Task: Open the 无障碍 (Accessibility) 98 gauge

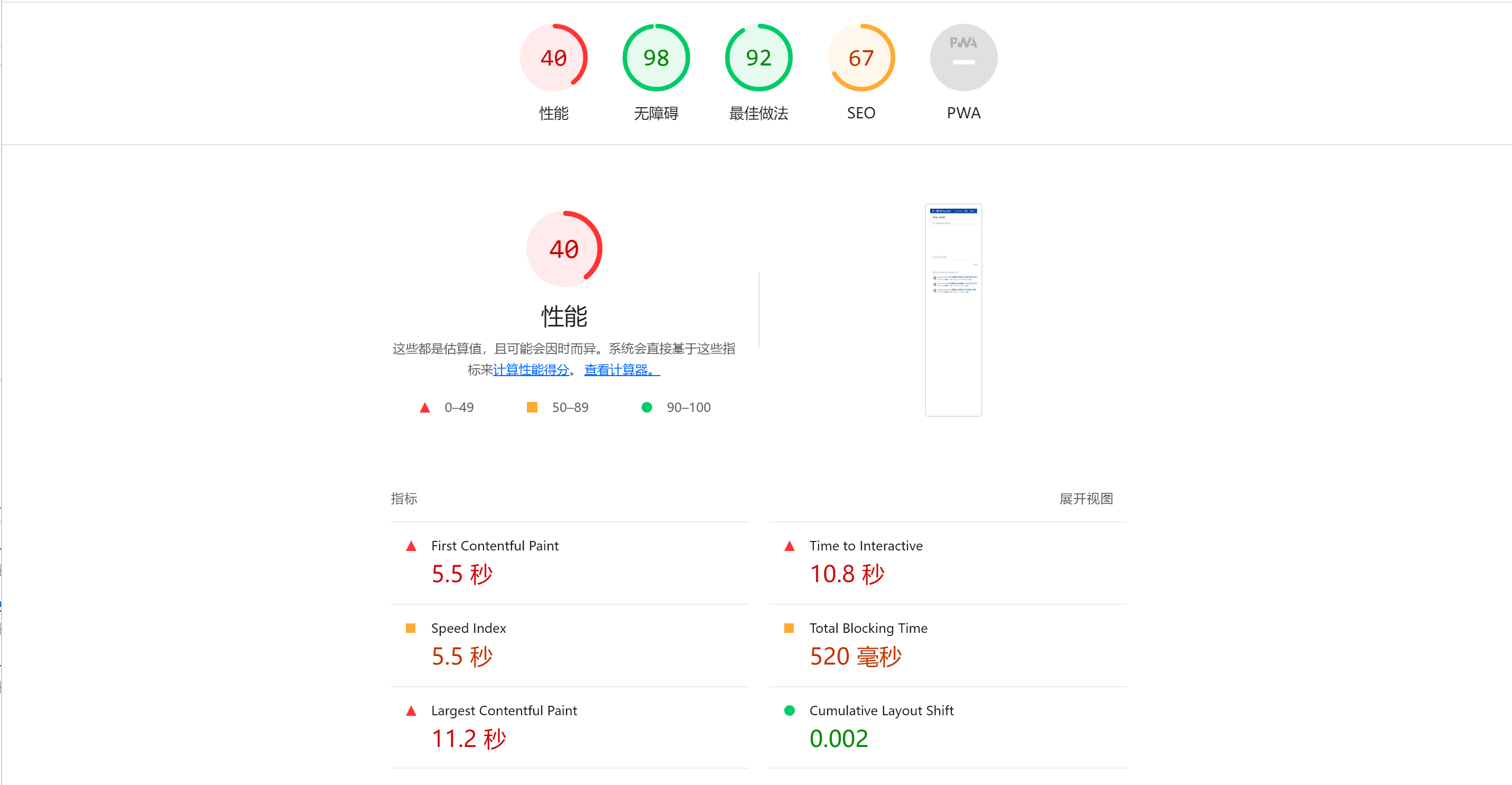Action: click(656, 58)
